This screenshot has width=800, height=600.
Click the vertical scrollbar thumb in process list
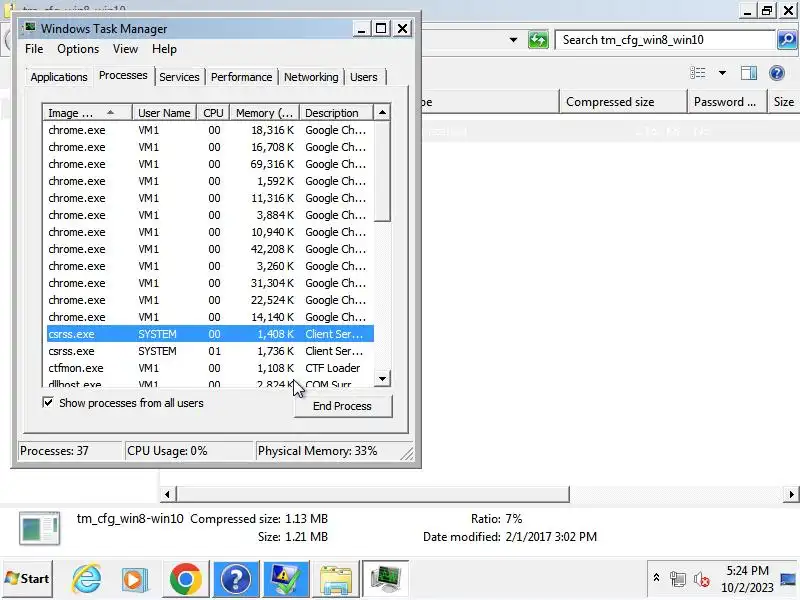(x=382, y=171)
